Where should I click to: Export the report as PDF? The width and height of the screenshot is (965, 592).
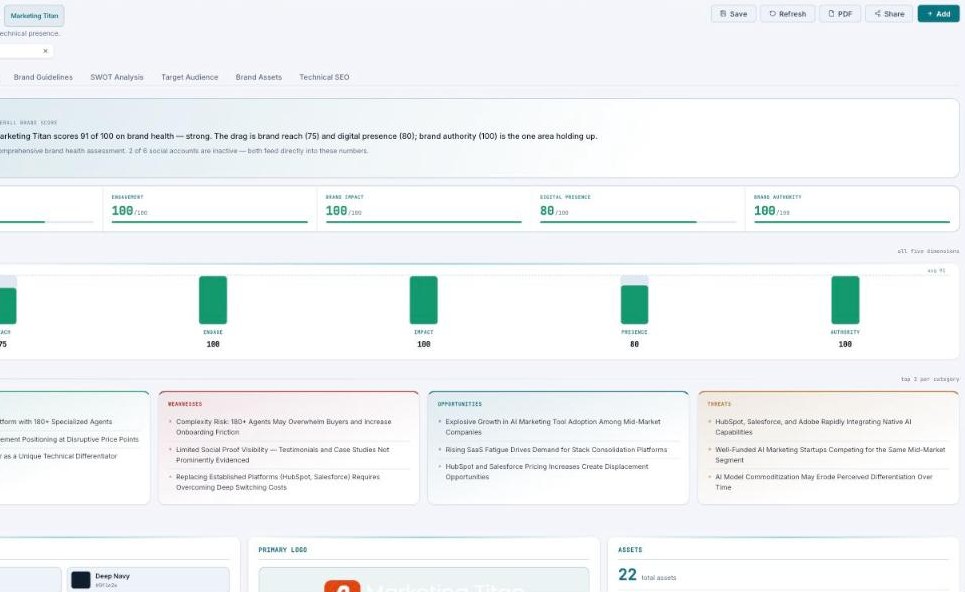839,14
